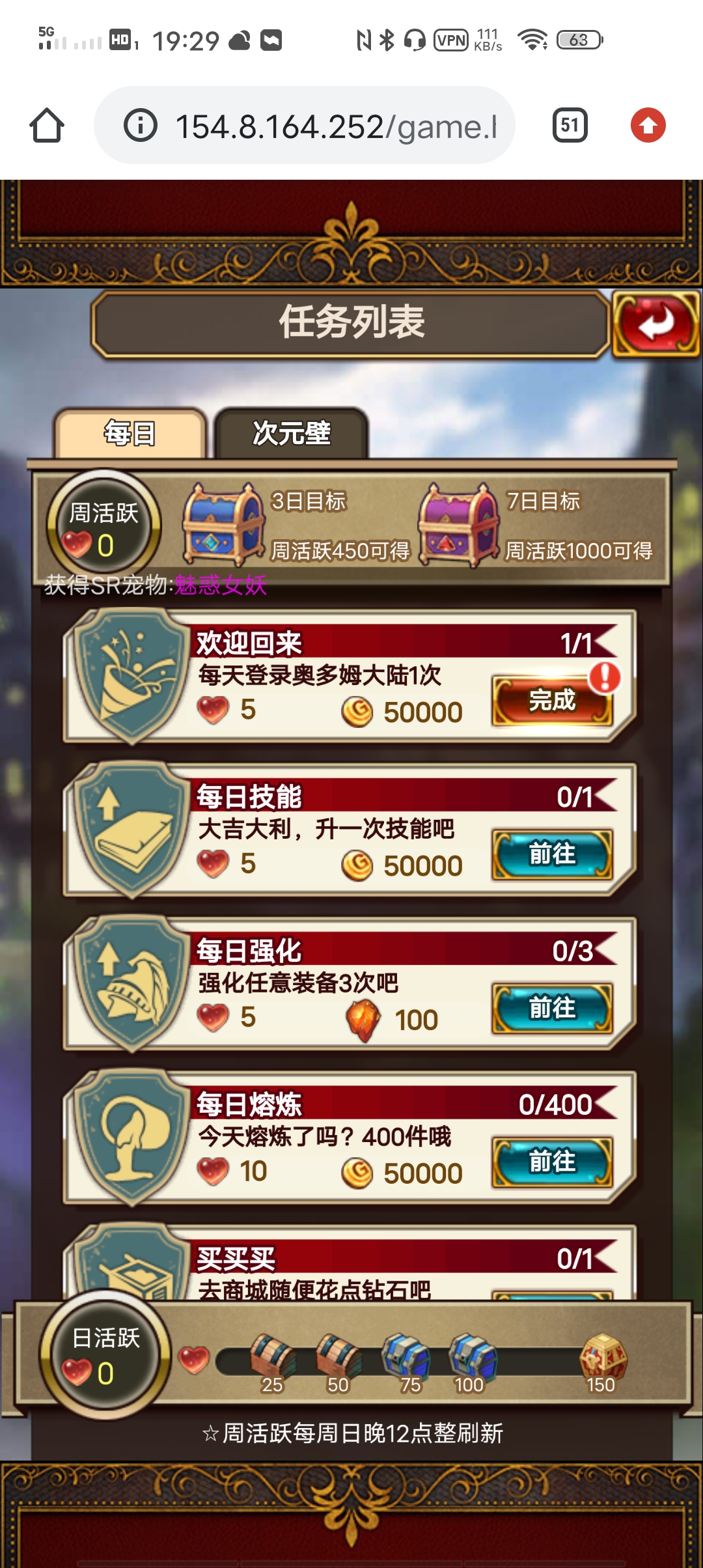Screen dimensions: 703x1568
Task: Switch to the 每日 tab
Action: pyautogui.click(x=130, y=433)
